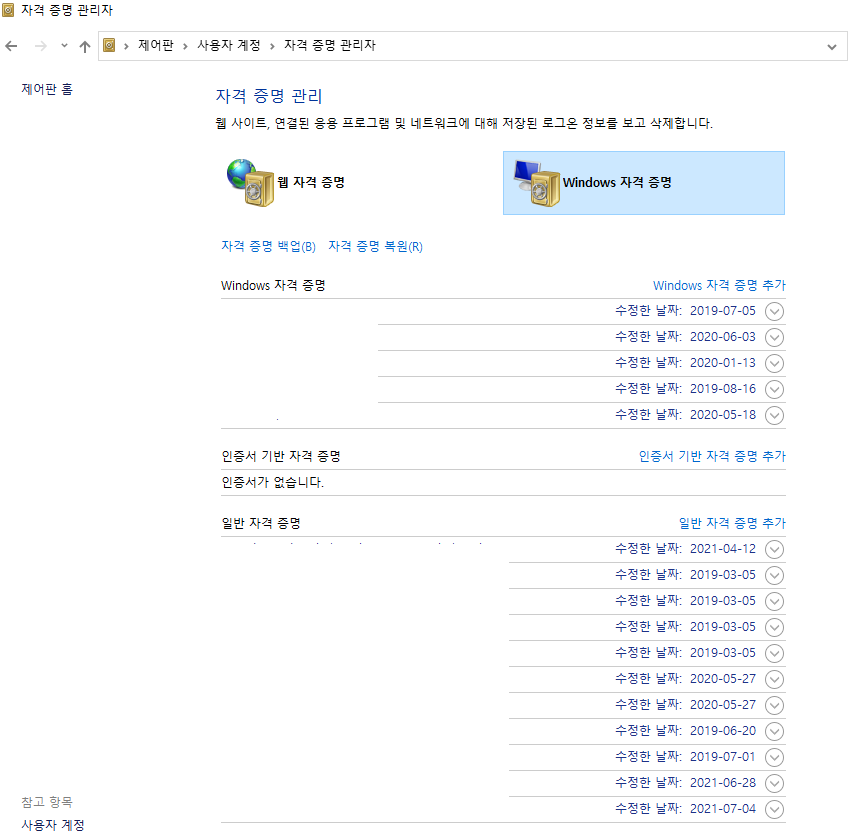The image size is (848, 833).
Task: Click 제어판 breadcrumb
Action: (156, 45)
